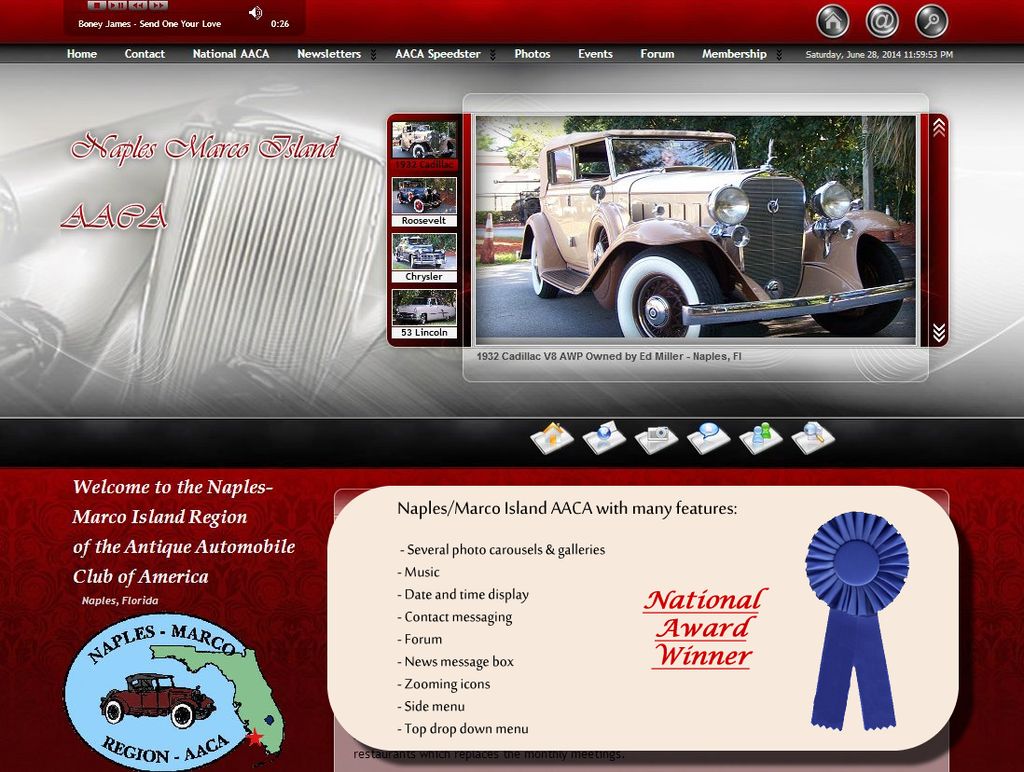
Task: Click the round home icon at top right
Action: click(832, 21)
